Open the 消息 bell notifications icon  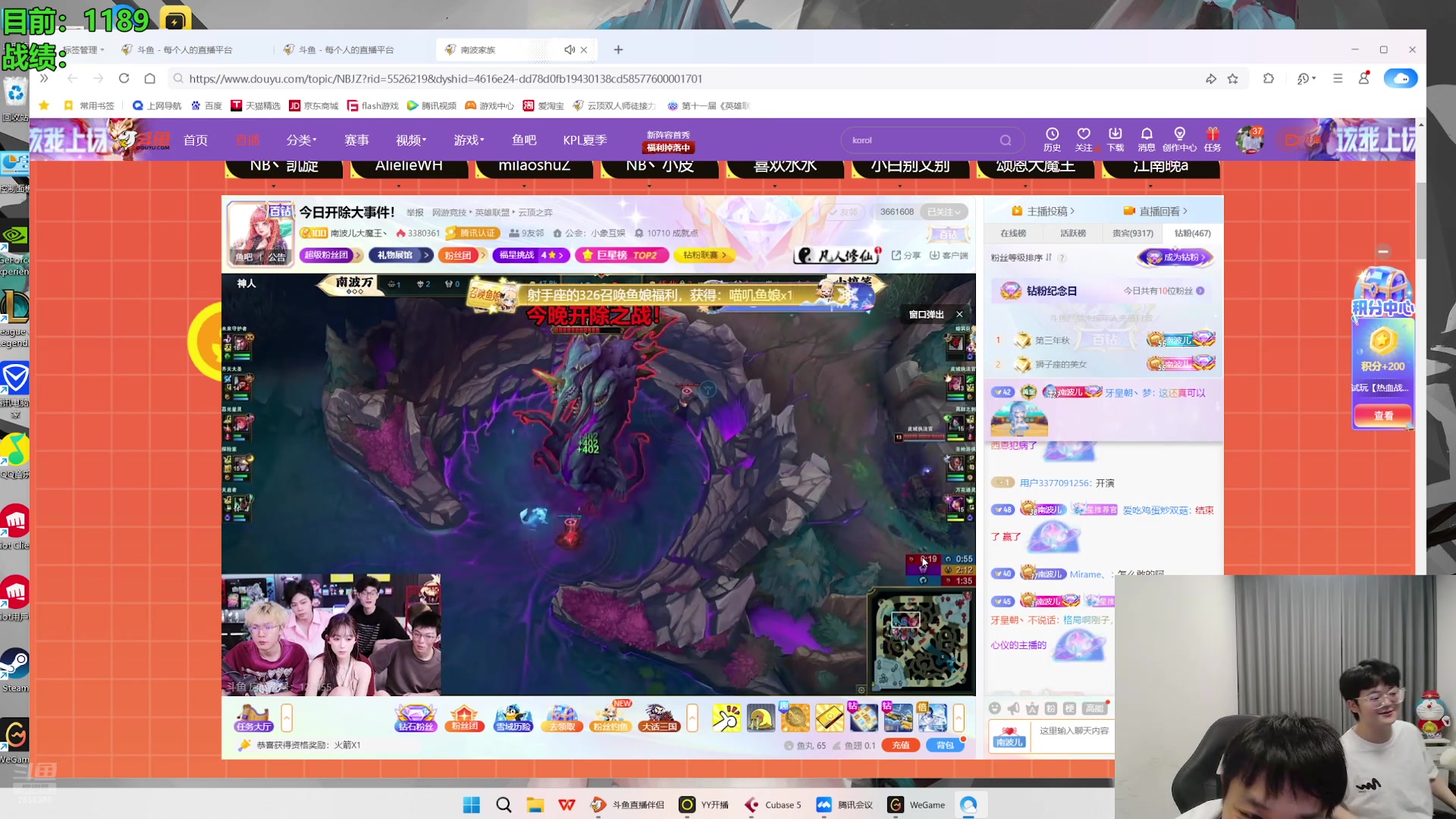pyautogui.click(x=1147, y=139)
